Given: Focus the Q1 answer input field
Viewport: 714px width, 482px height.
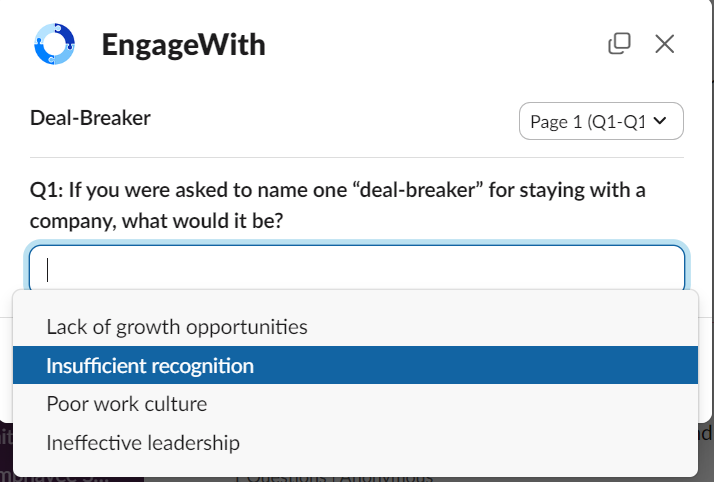Looking at the screenshot, I should (x=357, y=269).
